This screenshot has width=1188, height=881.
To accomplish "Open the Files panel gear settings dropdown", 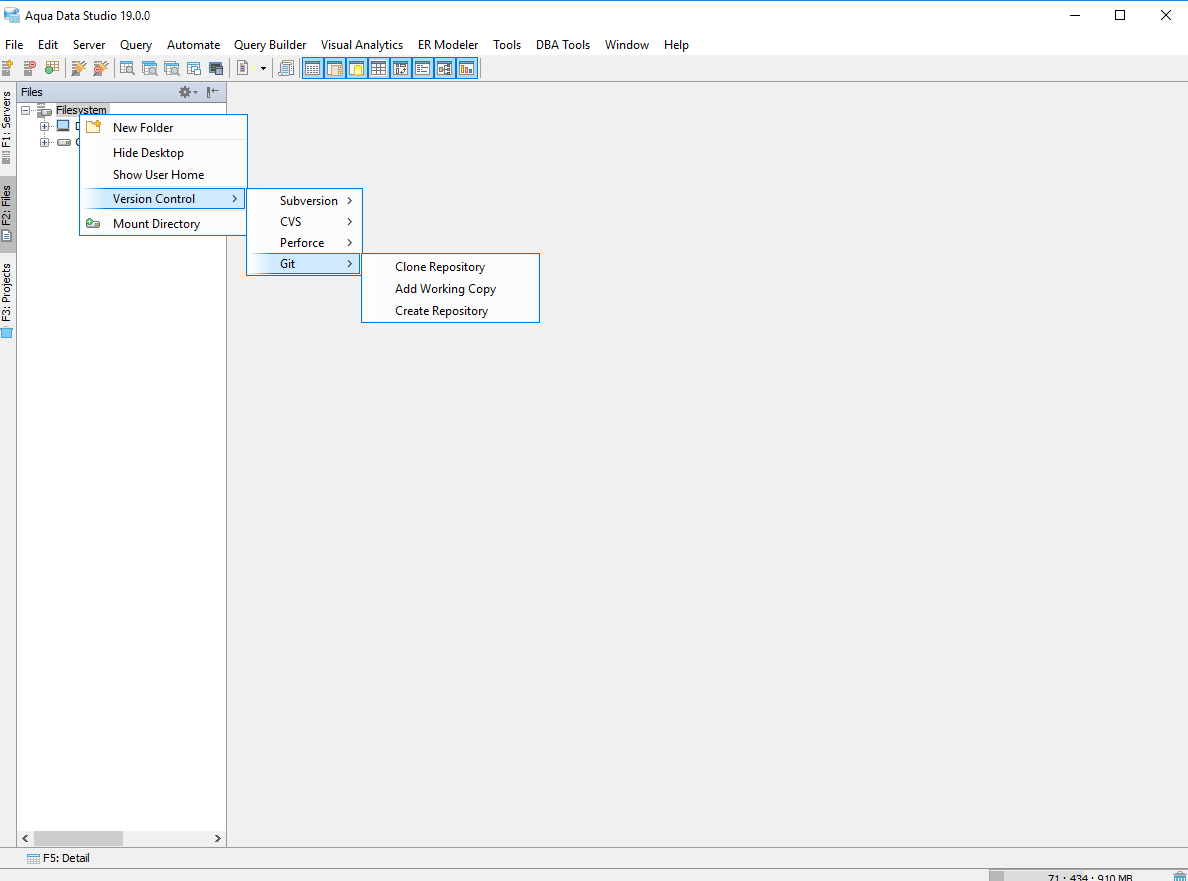I will pos(187,92).
